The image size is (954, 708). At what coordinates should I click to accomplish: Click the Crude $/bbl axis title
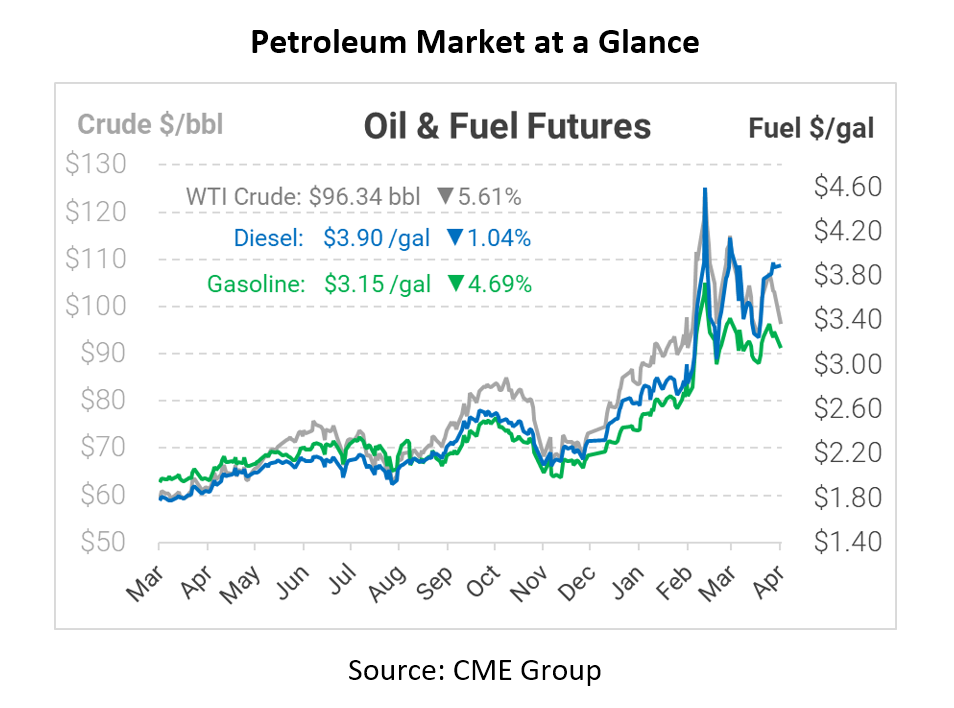pyautogui.click(x=150, y=125)
